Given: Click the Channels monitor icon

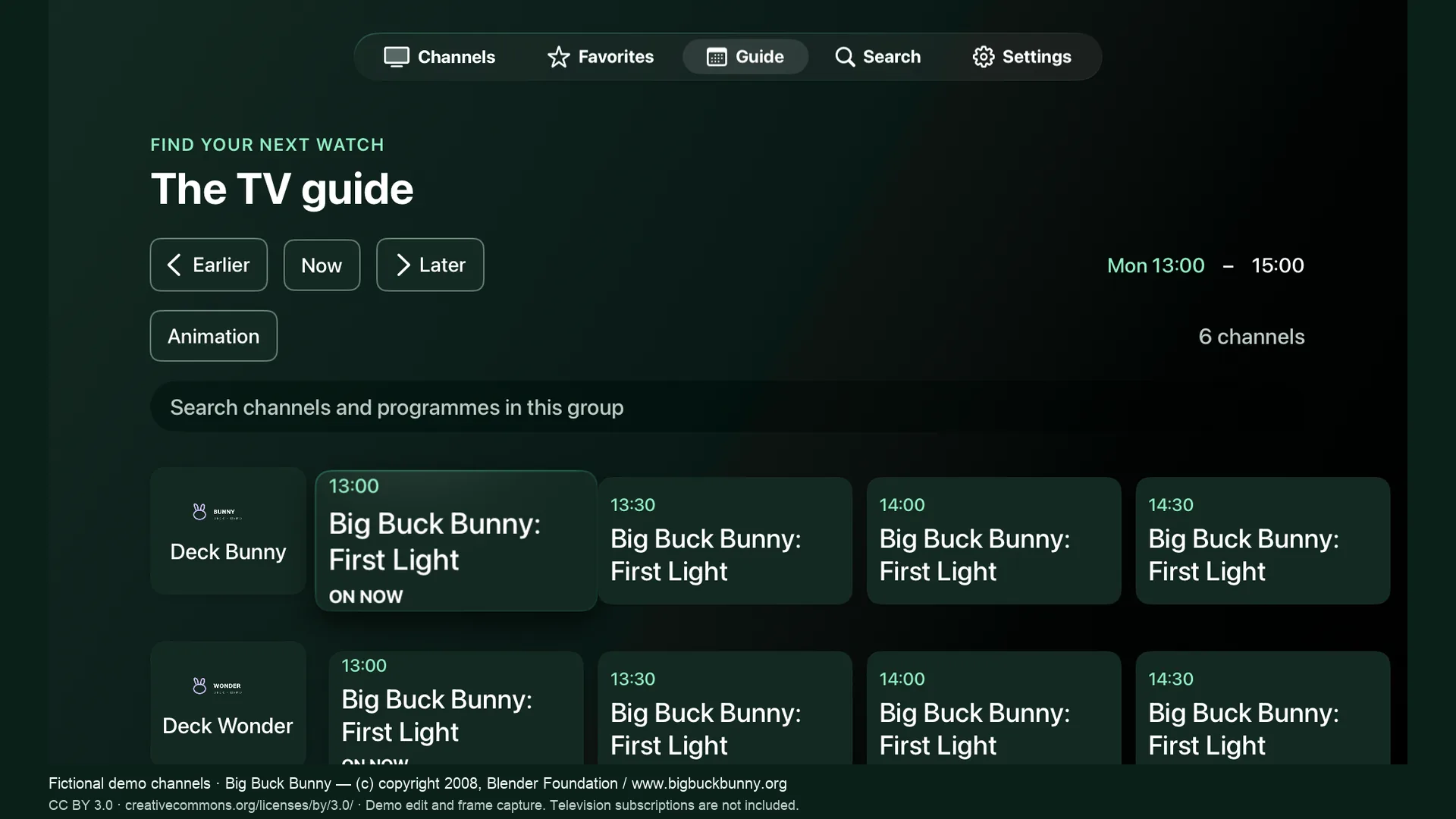Looking at the screenshot, I should pyautogui.click(x=396, y=57).
